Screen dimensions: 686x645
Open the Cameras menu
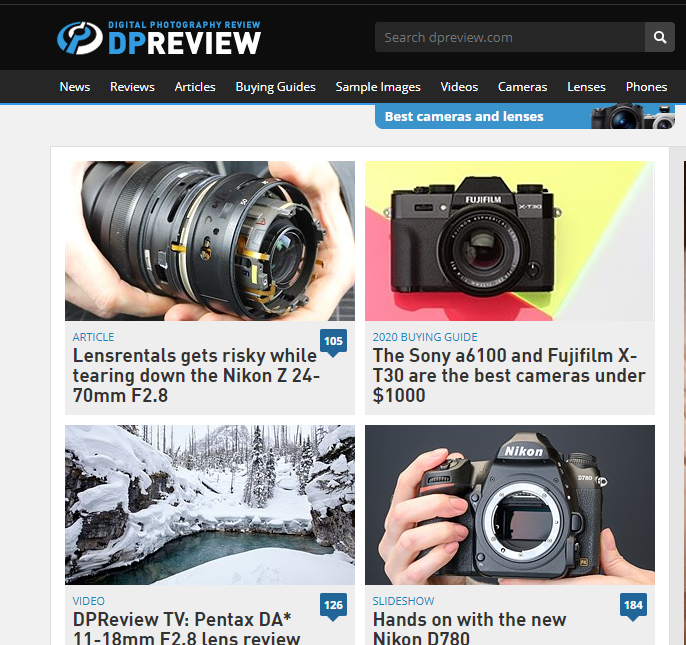(522, 87)
